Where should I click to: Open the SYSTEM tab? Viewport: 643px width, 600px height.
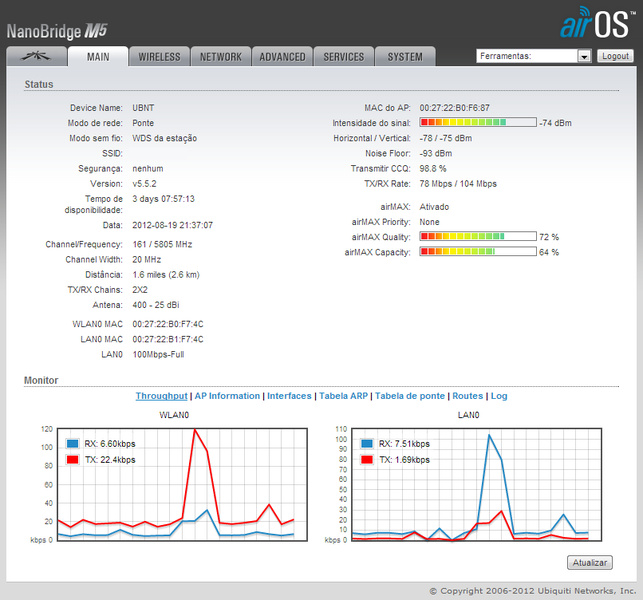(405, 56)
